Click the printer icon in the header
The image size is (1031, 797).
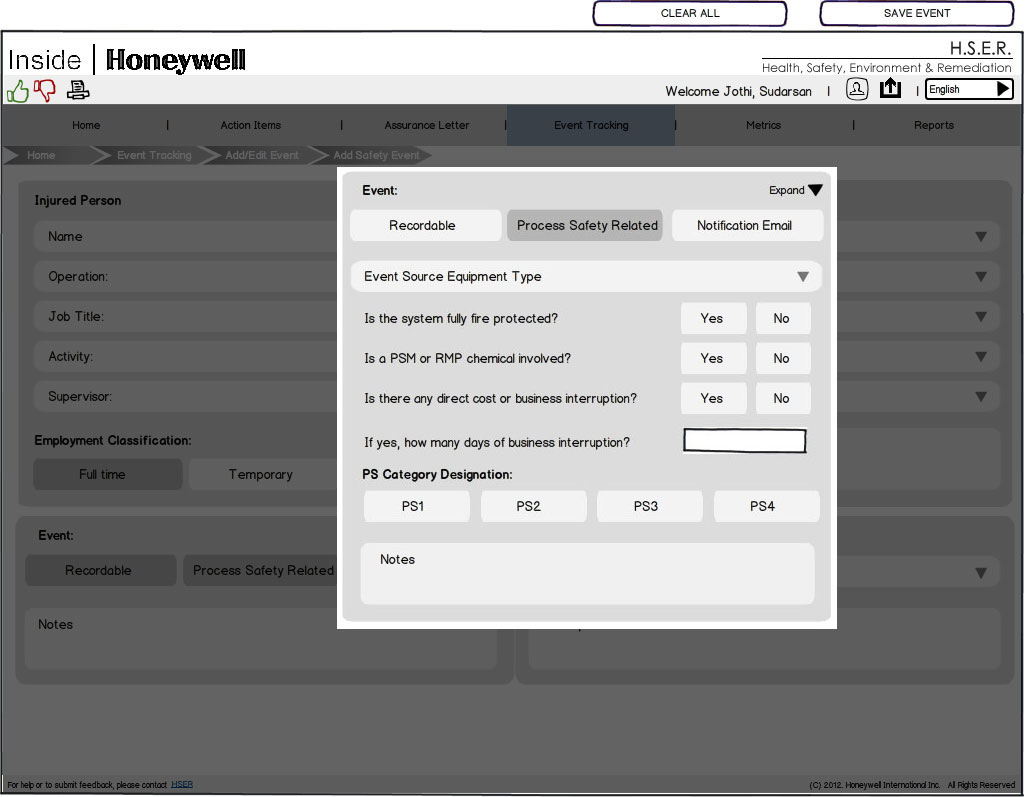pos(78,91)
